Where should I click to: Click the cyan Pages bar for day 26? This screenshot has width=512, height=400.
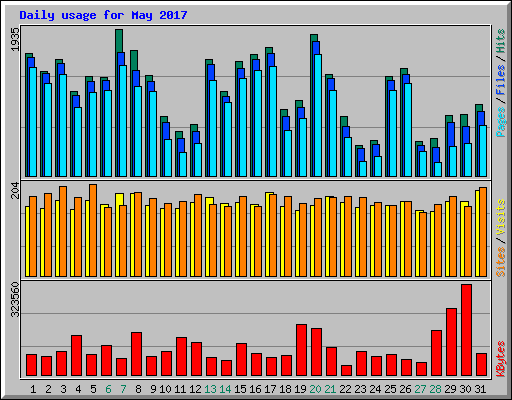pos(408,130)
